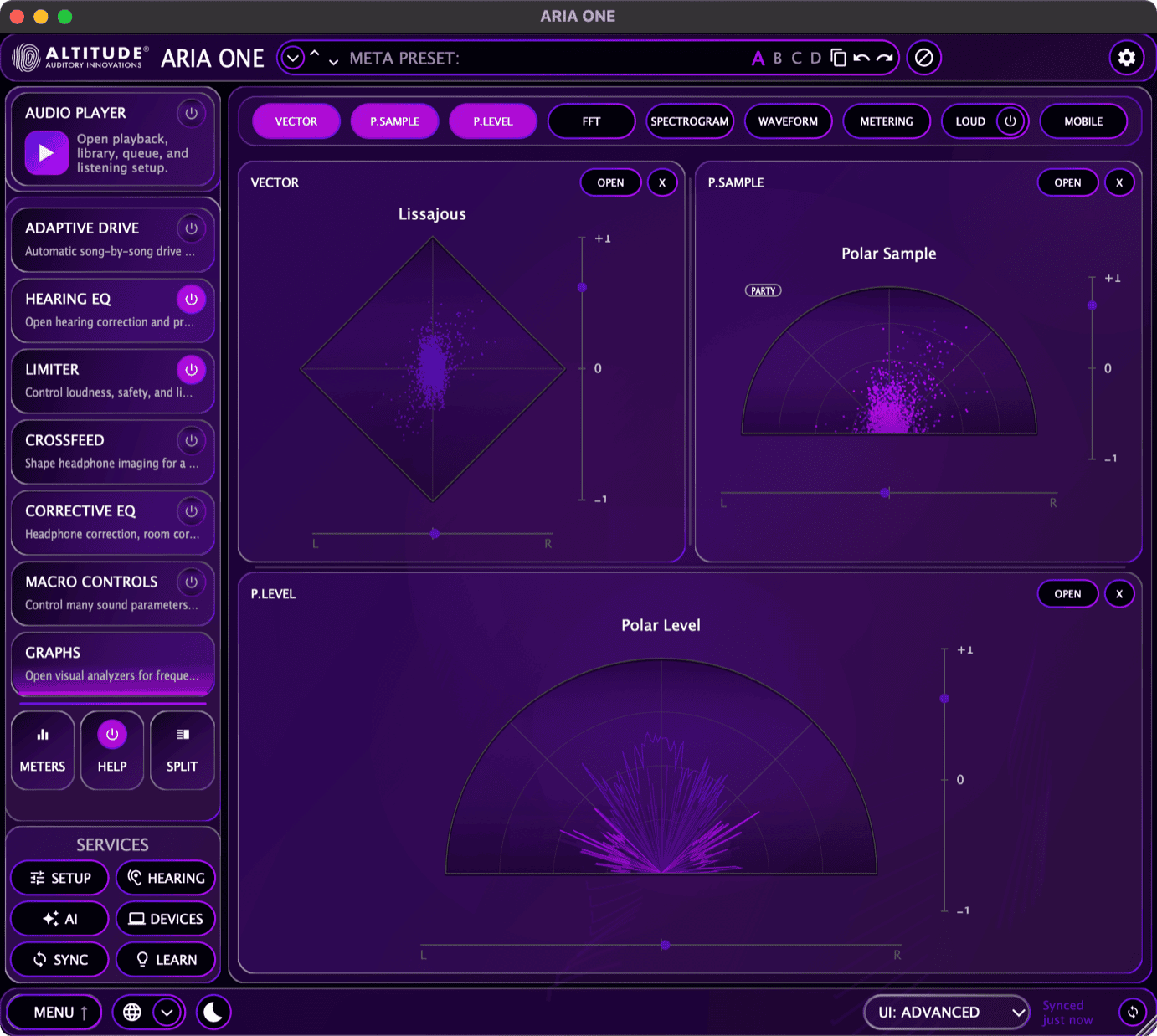
Task: Click the bypass circle-slash icon
Action: pos(924,58)
